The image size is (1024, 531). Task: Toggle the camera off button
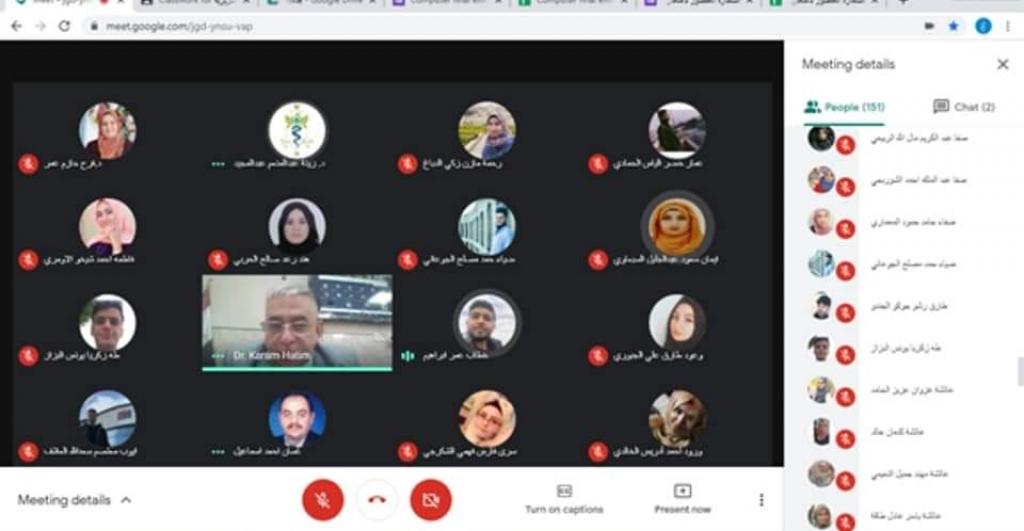[x=430, y=500]
